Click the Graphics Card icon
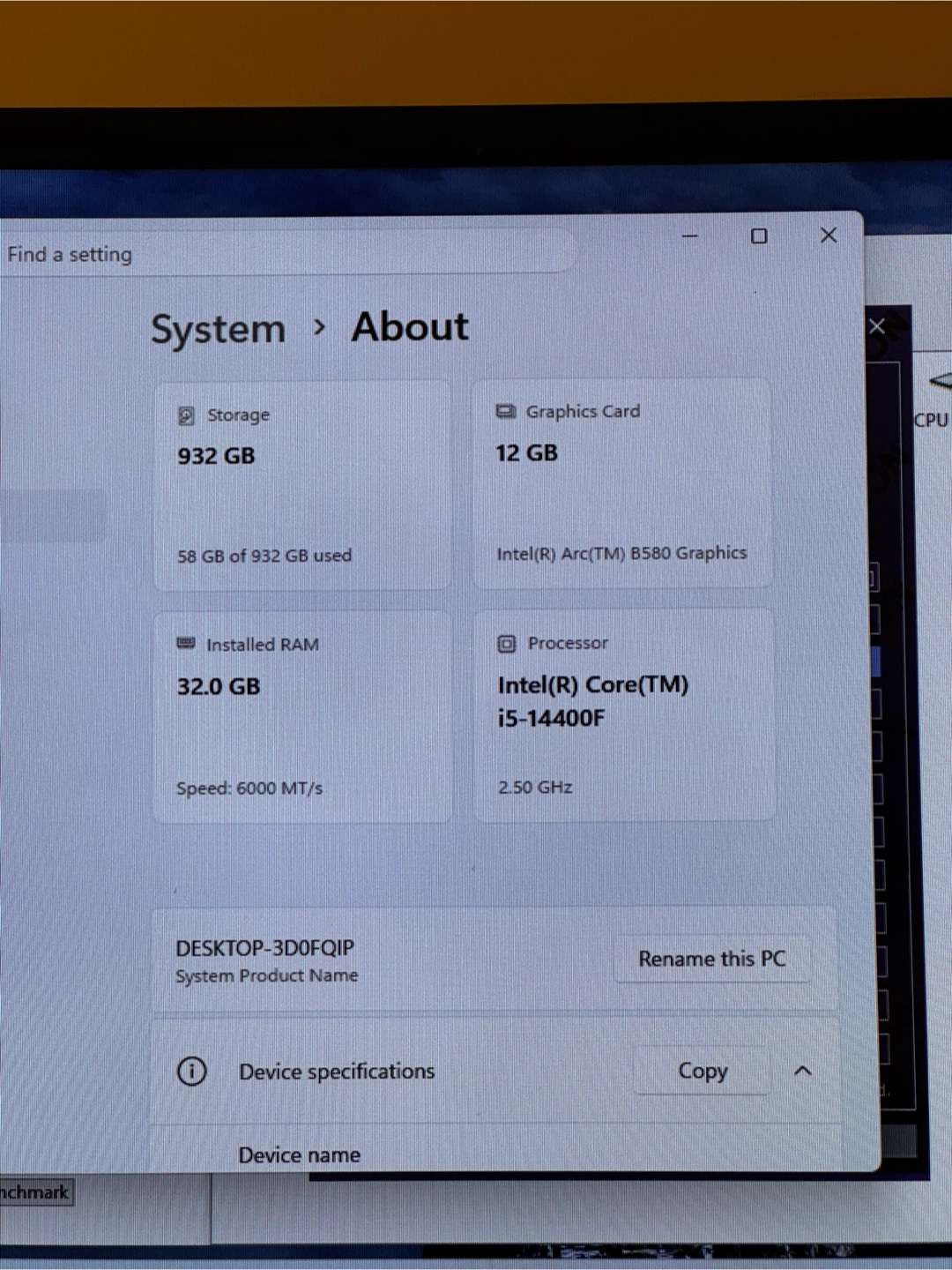Image resolution: width=952 pixels, height=1270 pixels. click(x=505, y=411)
